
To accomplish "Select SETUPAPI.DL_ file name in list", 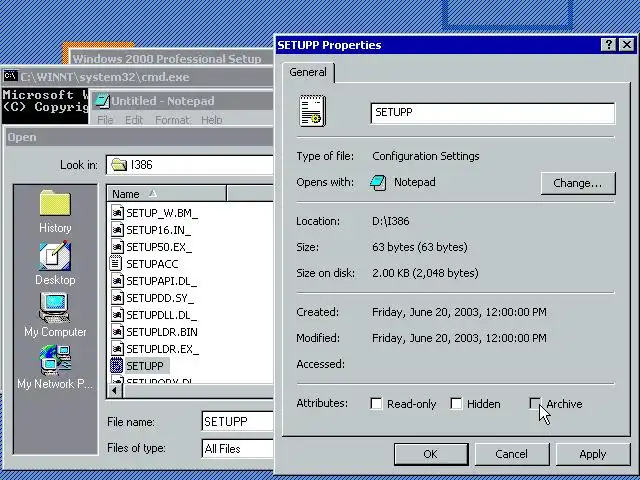I will point(161,281).
